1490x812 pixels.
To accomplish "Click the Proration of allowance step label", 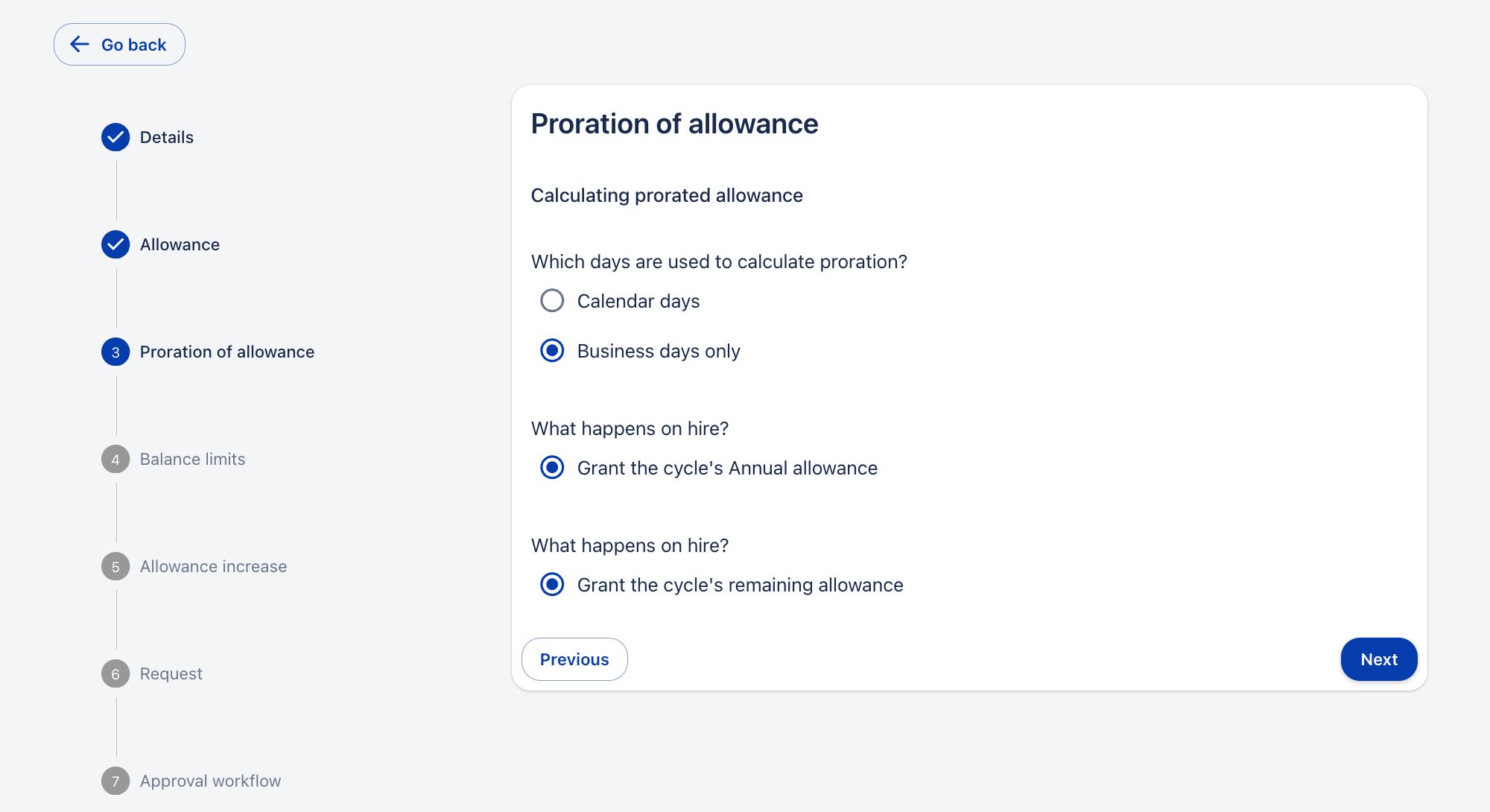I will click(x=226, y=352).
